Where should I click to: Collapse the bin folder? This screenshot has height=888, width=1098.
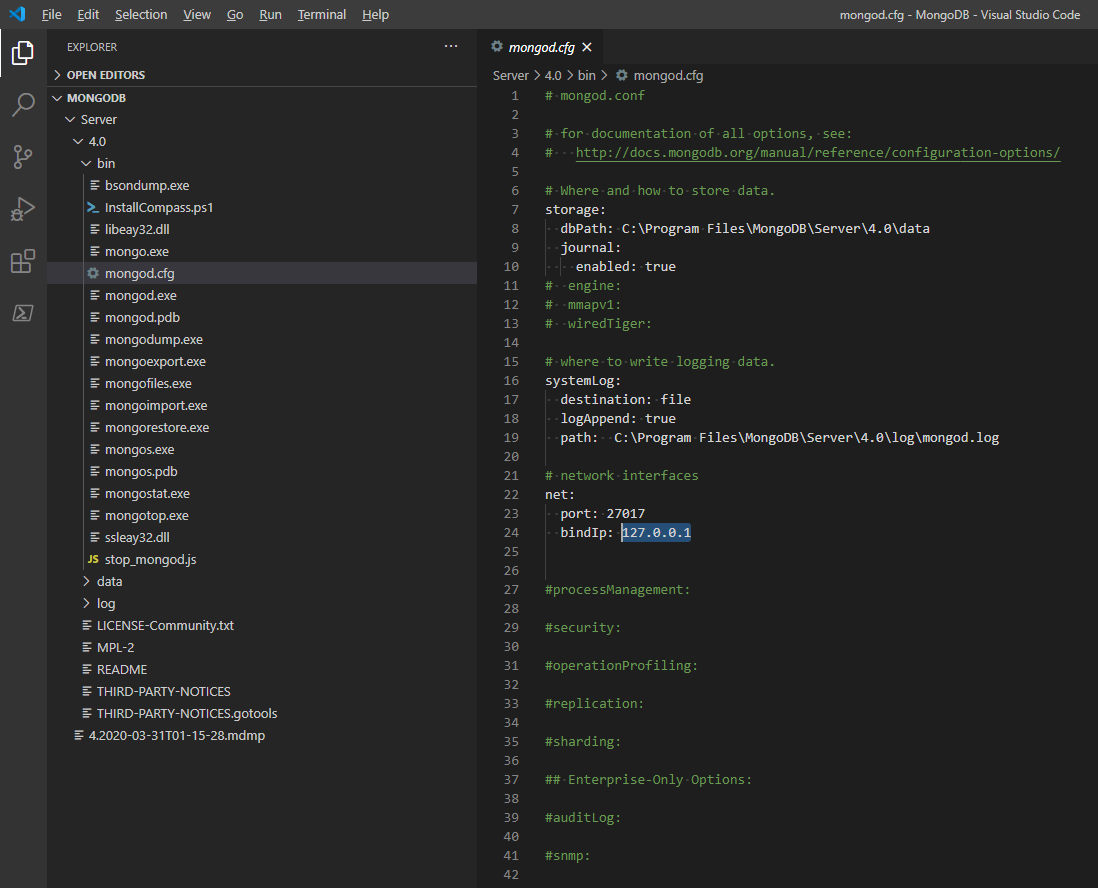point(262,163)
